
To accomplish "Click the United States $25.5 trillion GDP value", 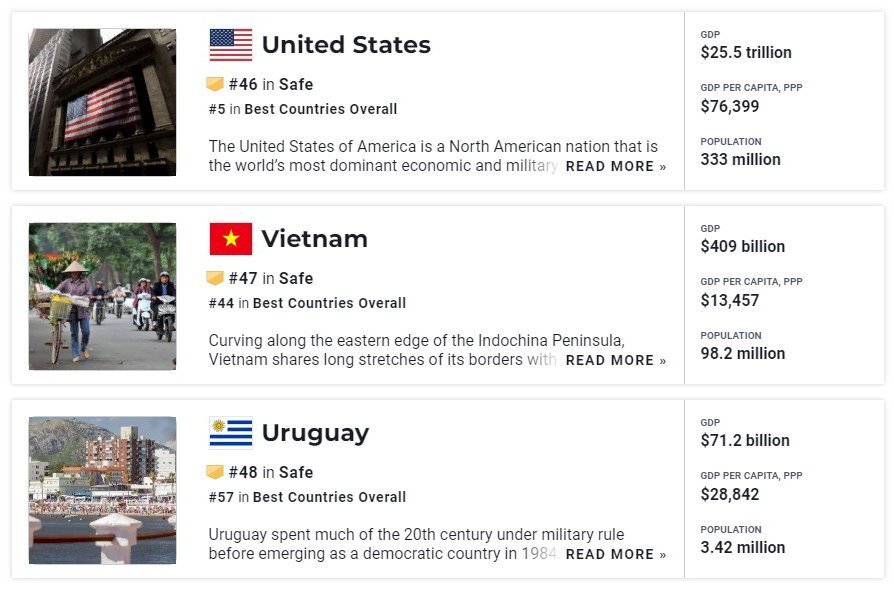I will [x=746, y=52].
